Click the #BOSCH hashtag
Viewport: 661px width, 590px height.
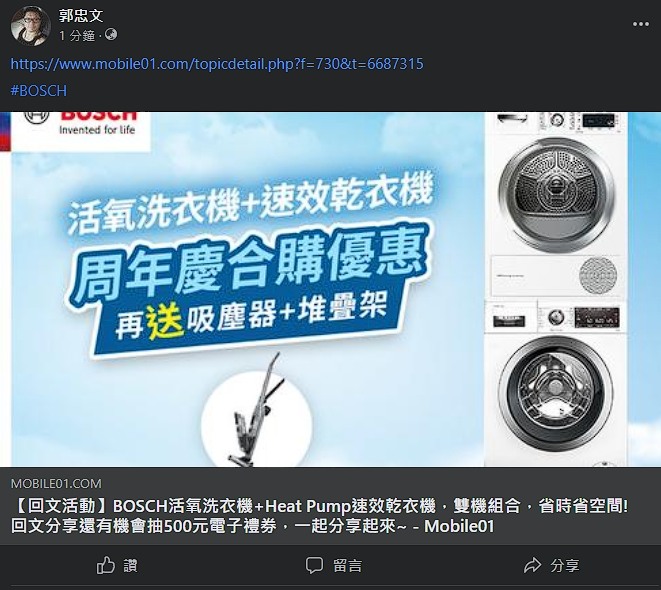[x=38, y=91]
